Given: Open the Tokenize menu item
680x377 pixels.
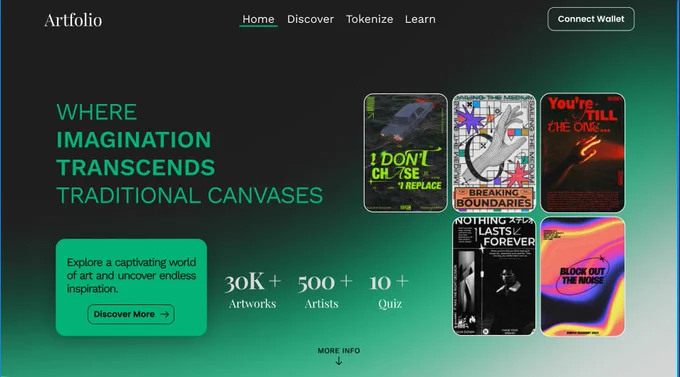Looking at the screenshot, I should pos(369,19).
